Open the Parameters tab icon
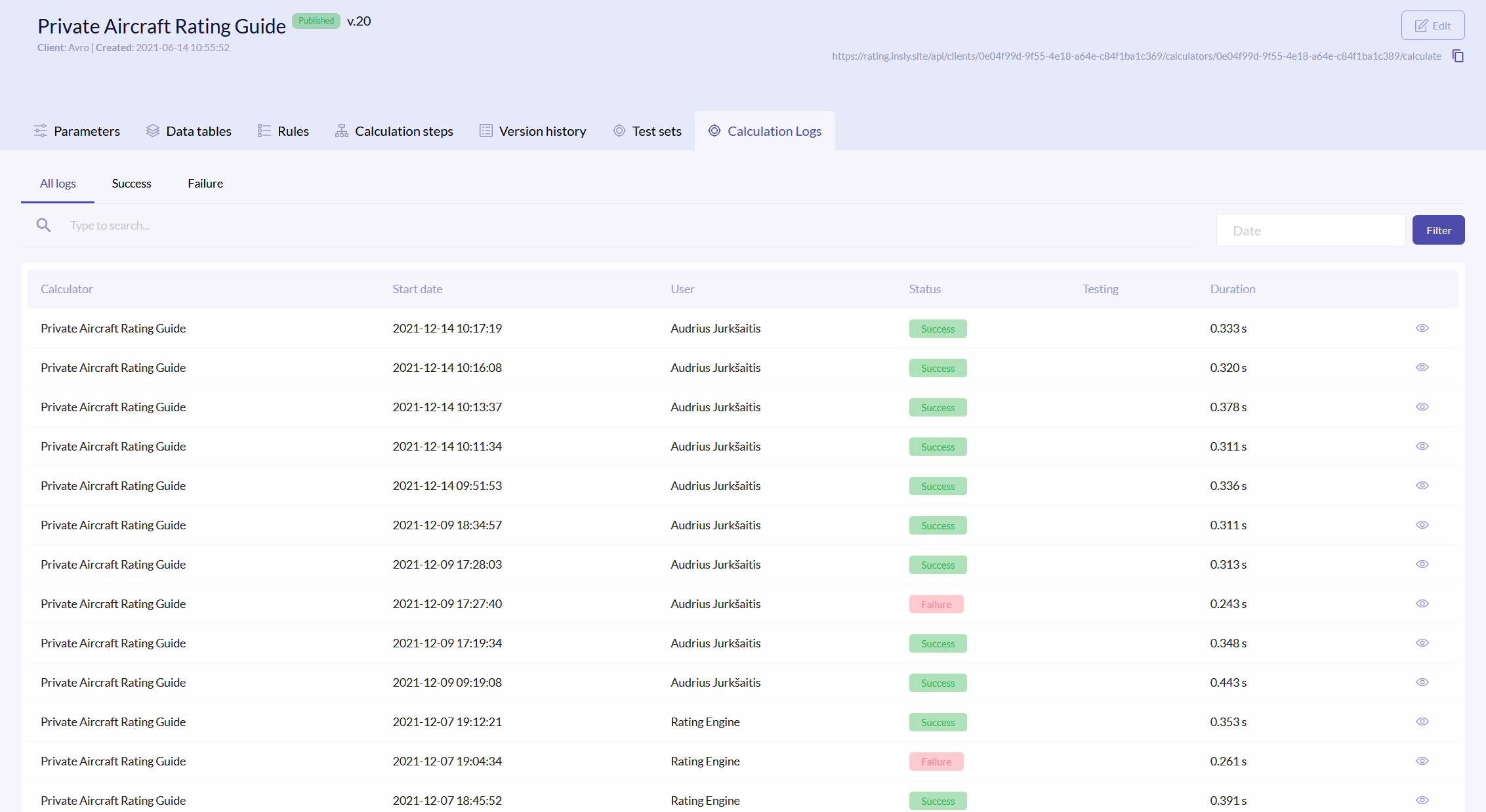The height and width of the screenshot is (812, 1486). pyautogui.click(x=40, y=131)
